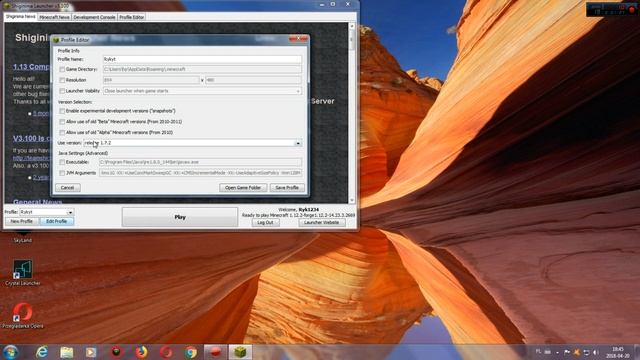Click into the Profile Name field

point(202,59)
